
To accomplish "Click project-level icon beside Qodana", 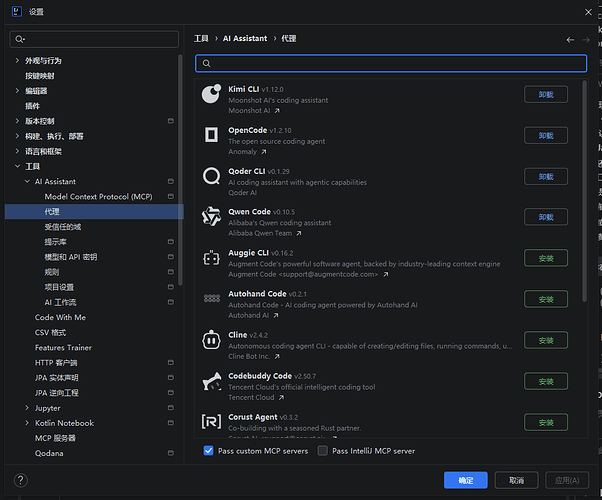I will point(171,453).
